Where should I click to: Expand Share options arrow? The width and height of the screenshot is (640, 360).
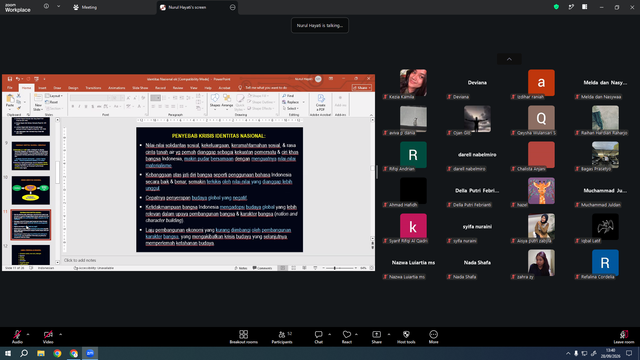389,334
